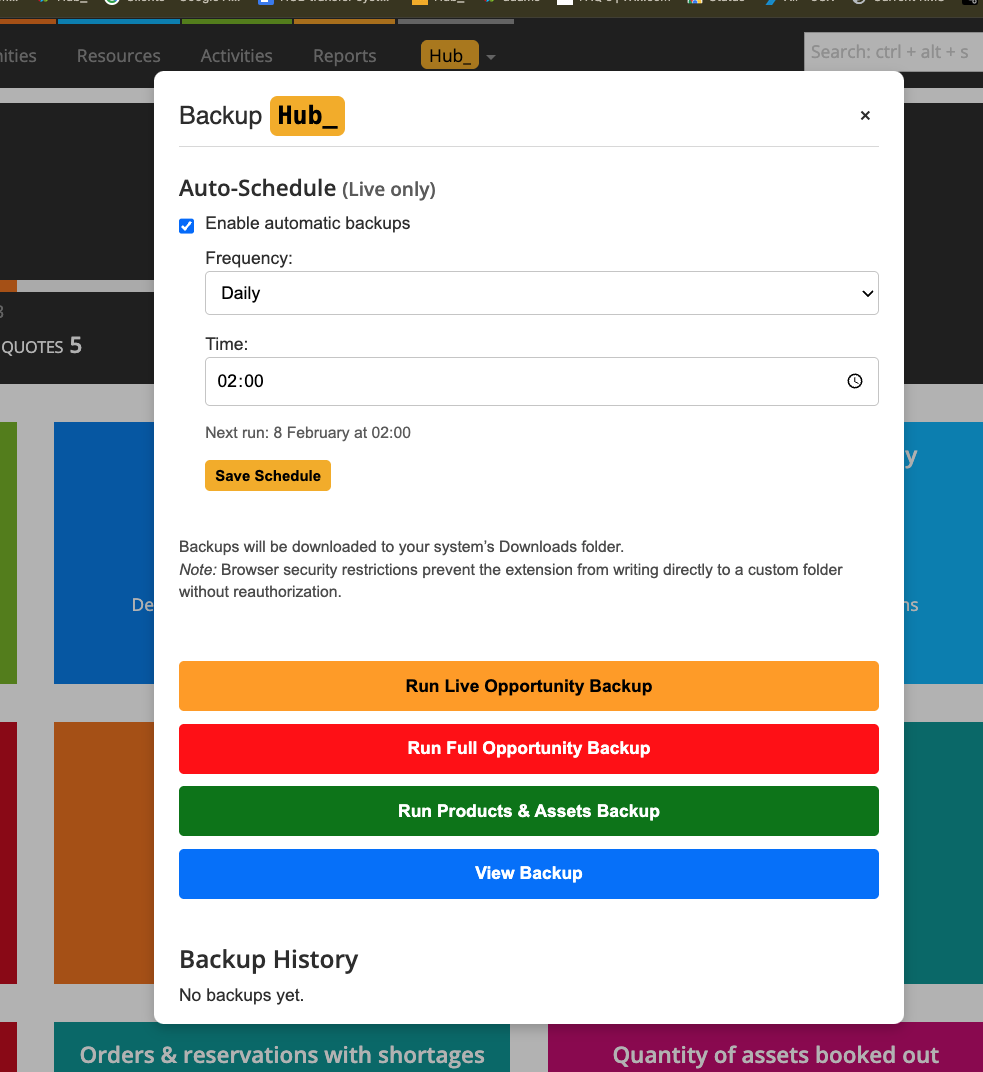The image size is (983, 1072).
Task: Run Products & Assets Backup
Action: 528,811
